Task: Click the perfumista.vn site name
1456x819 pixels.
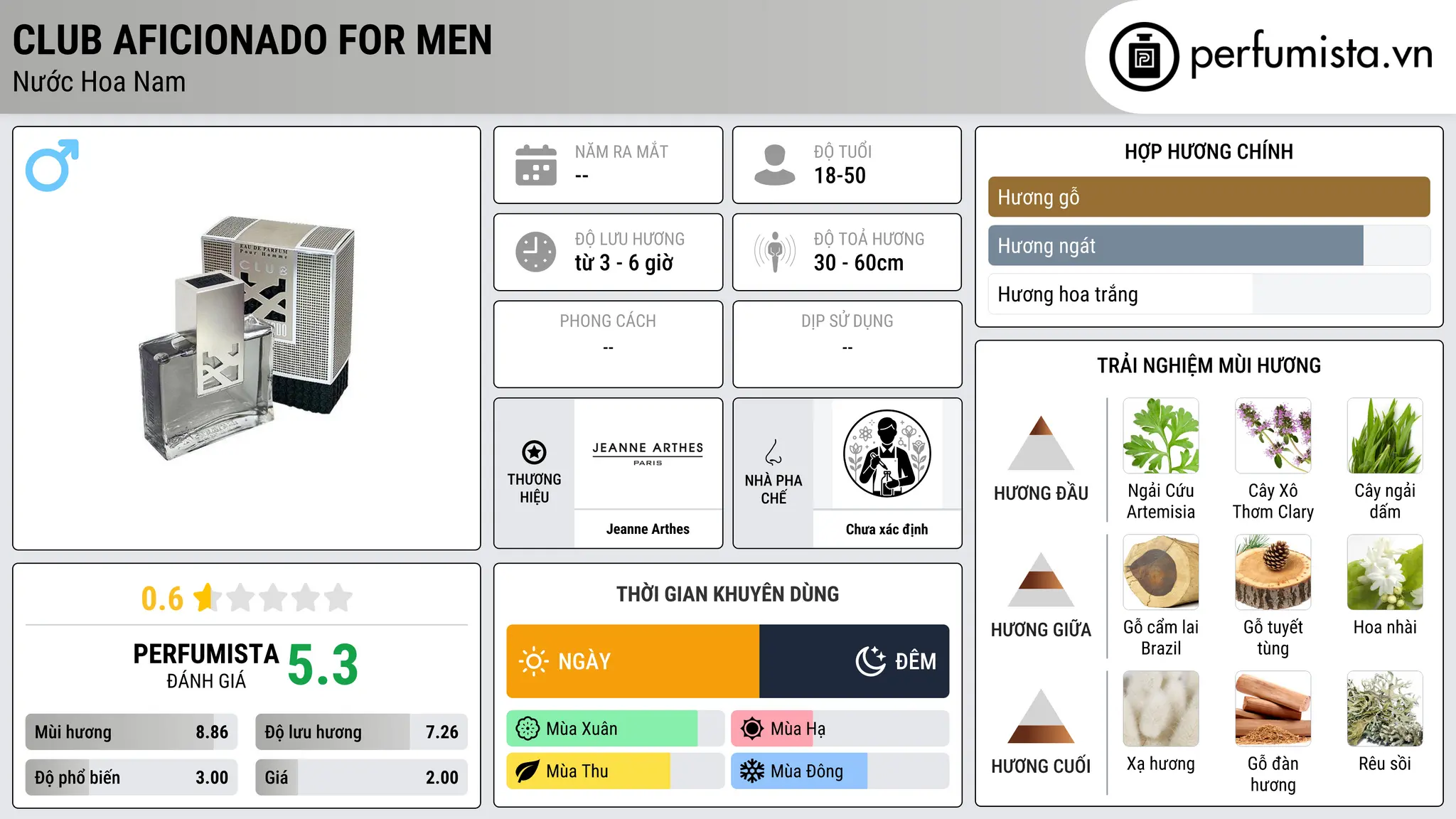Action: 1312,54
